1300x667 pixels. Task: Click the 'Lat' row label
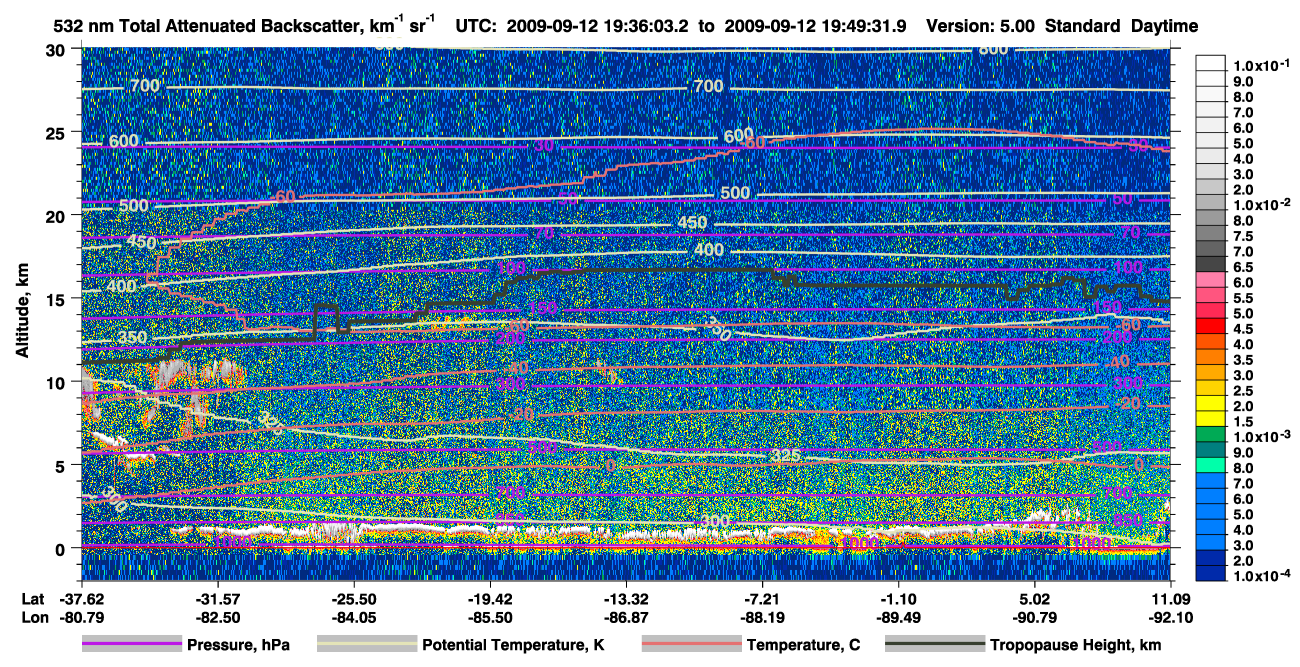pos(33,598)
